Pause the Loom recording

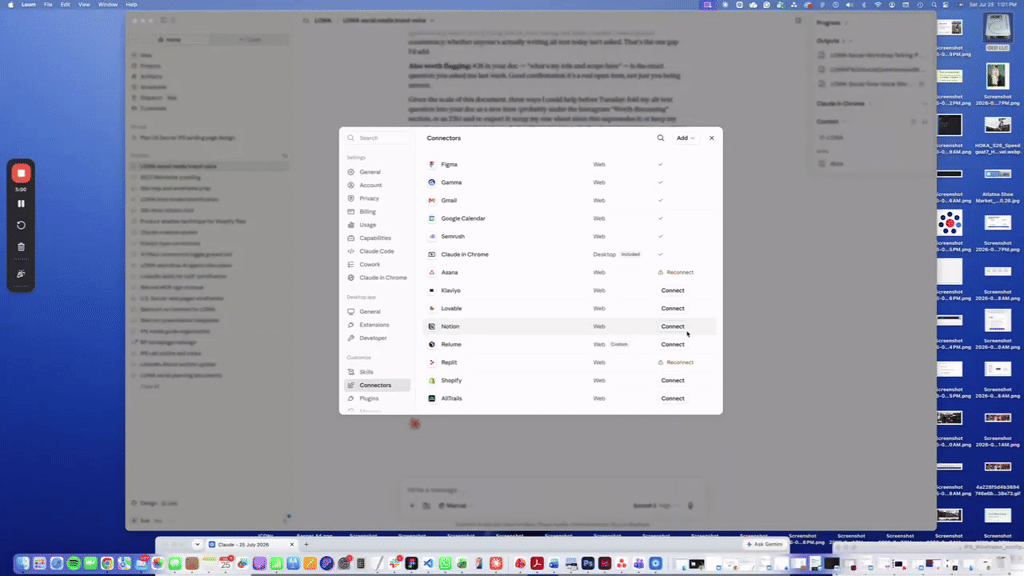[x=21, y=204]
